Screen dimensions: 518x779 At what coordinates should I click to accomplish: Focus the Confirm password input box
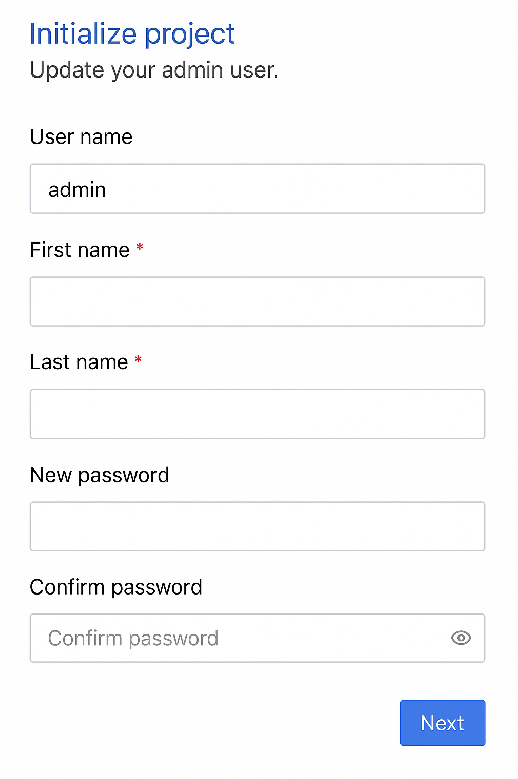pos(257,638)
